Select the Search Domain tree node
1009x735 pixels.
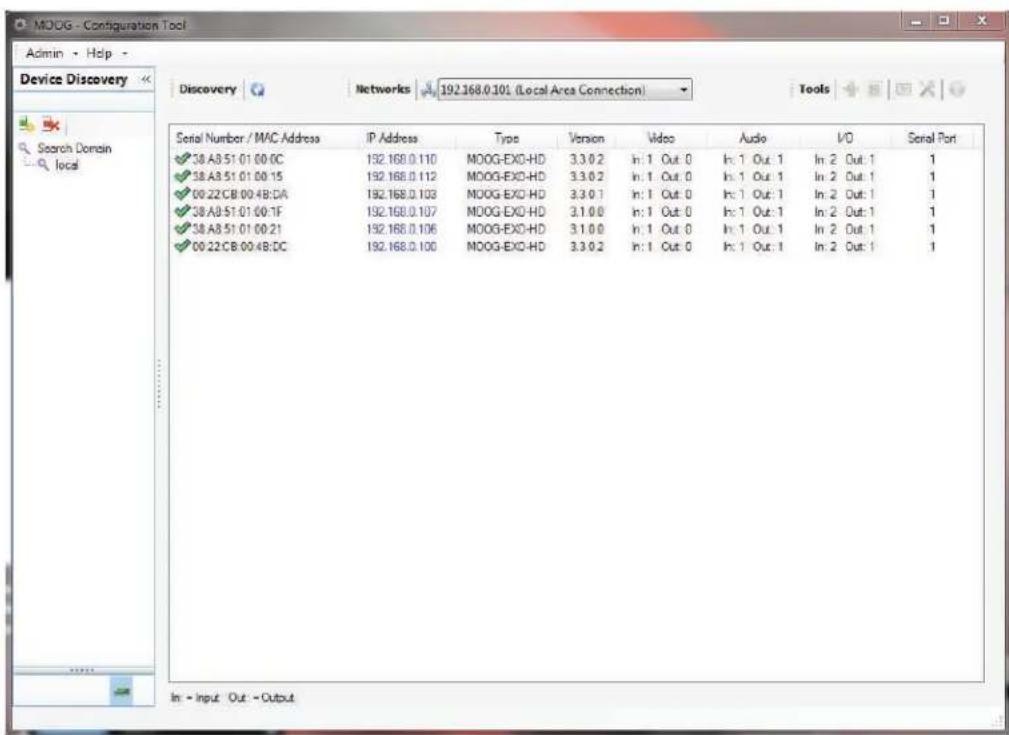coord(74,149)
